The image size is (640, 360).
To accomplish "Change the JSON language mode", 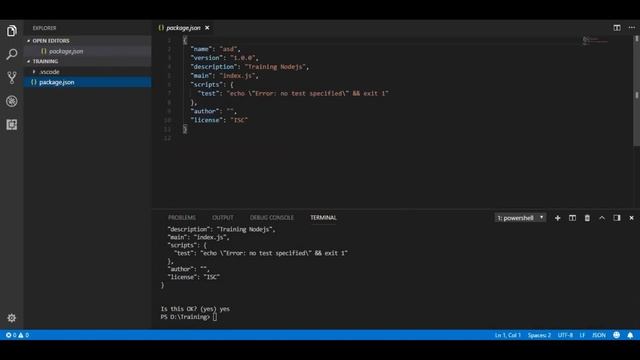I will point(599,335).
